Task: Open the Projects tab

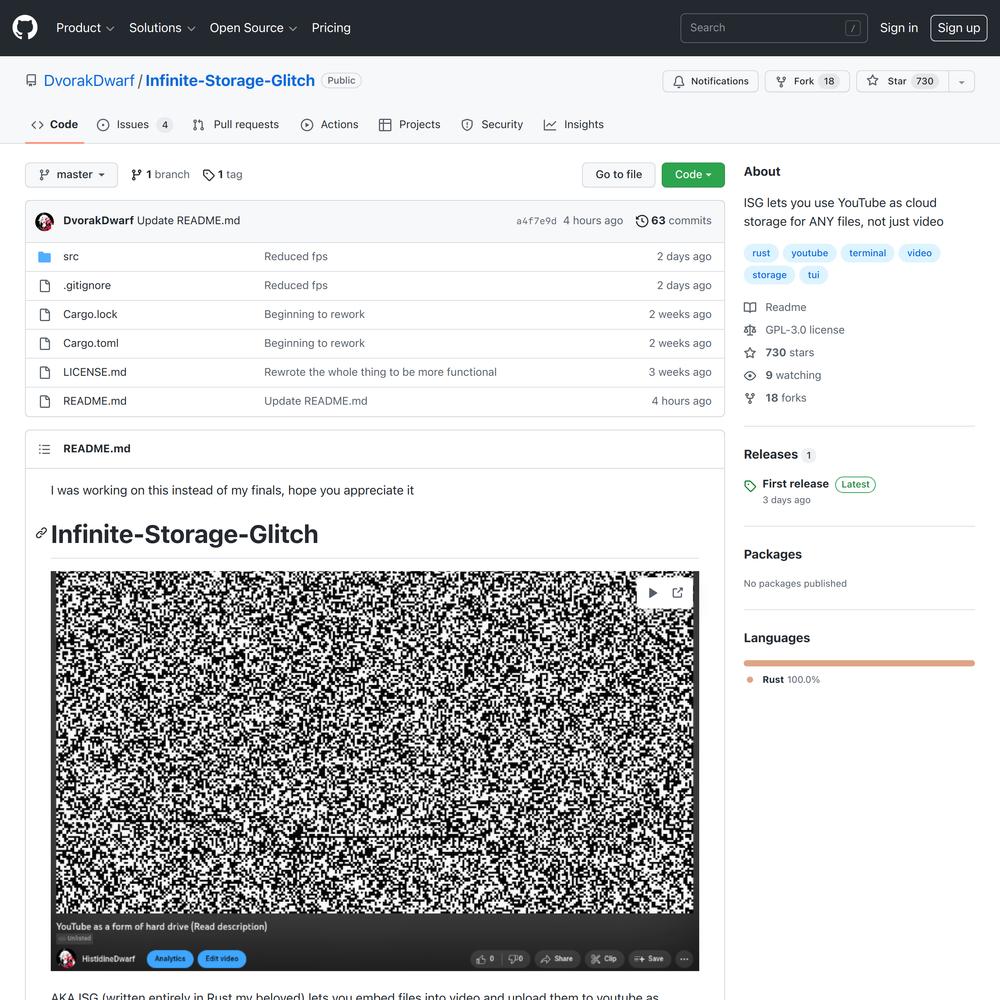Action: (409, 124)
